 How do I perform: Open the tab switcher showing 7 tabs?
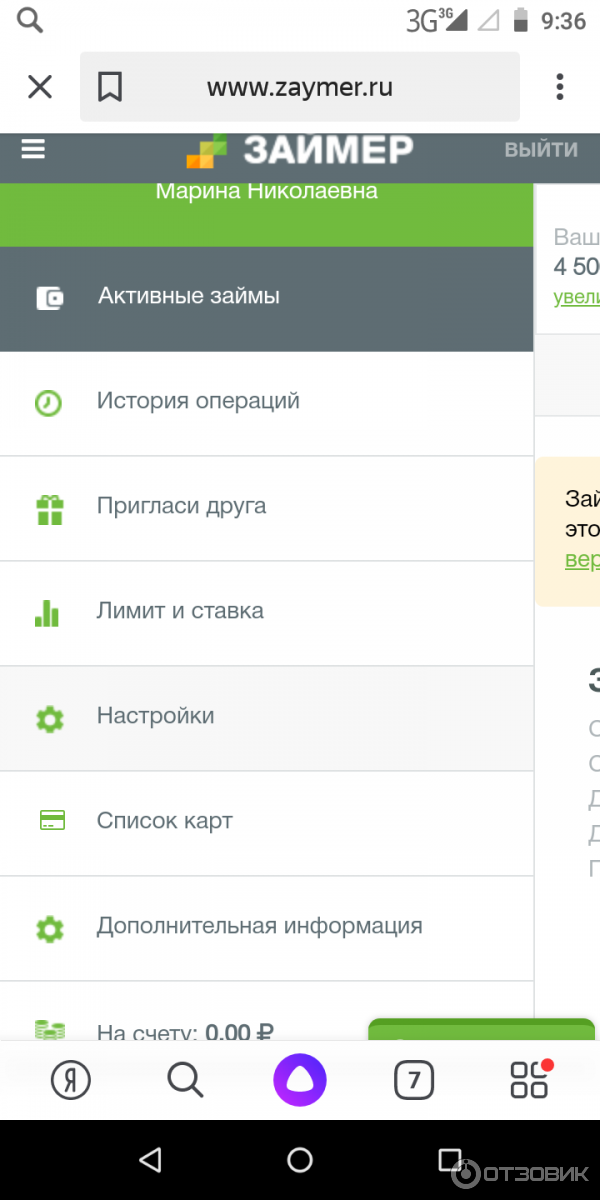point(414,1080)
